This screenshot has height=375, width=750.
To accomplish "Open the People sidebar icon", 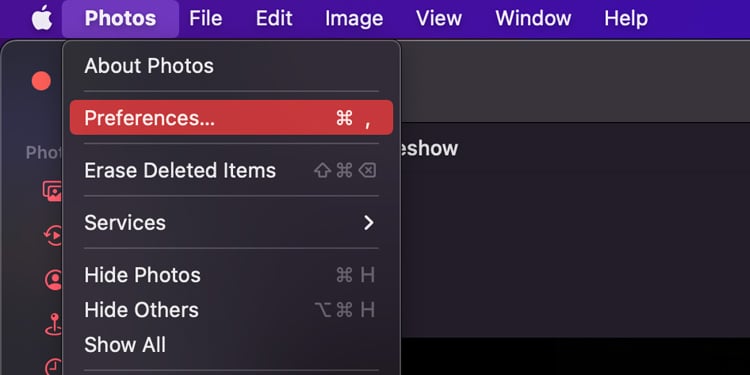I will tap(54, 279).
